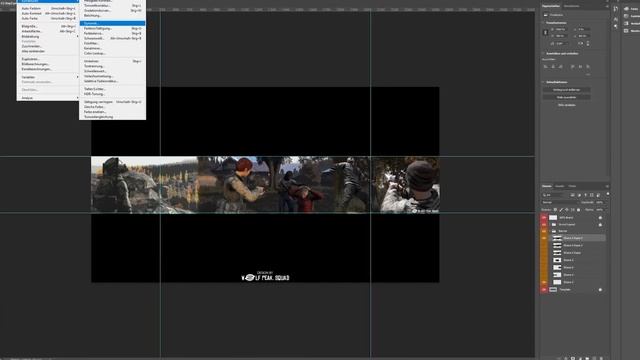This screenshot has height=360, width=640.
Task: Choose HDR-Tonung from the submenu
Action: pos(112,94)
